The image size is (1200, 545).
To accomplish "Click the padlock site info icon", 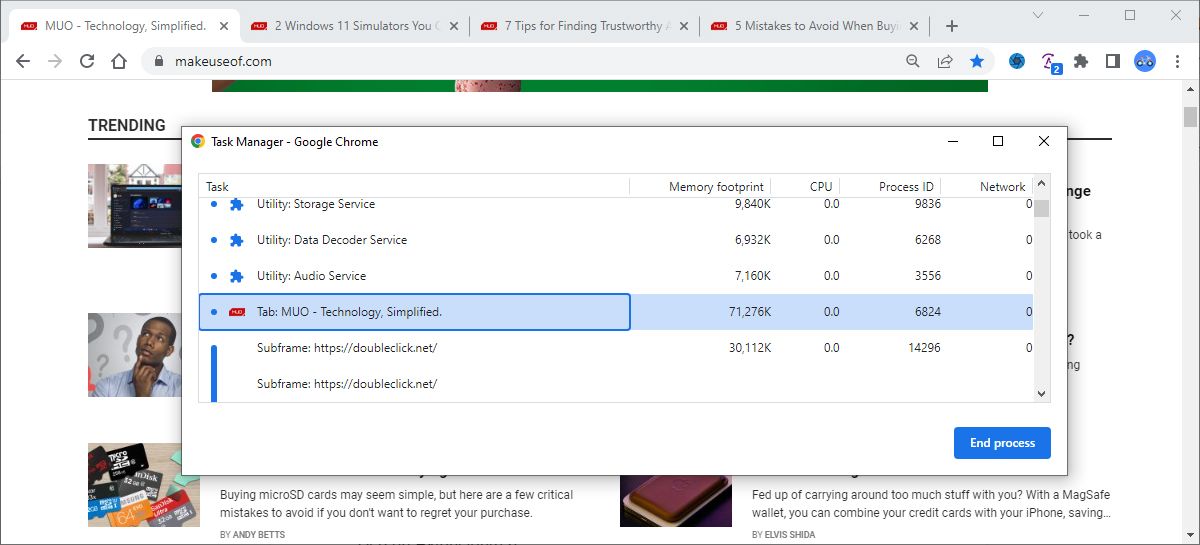I will tap(158, 61).
